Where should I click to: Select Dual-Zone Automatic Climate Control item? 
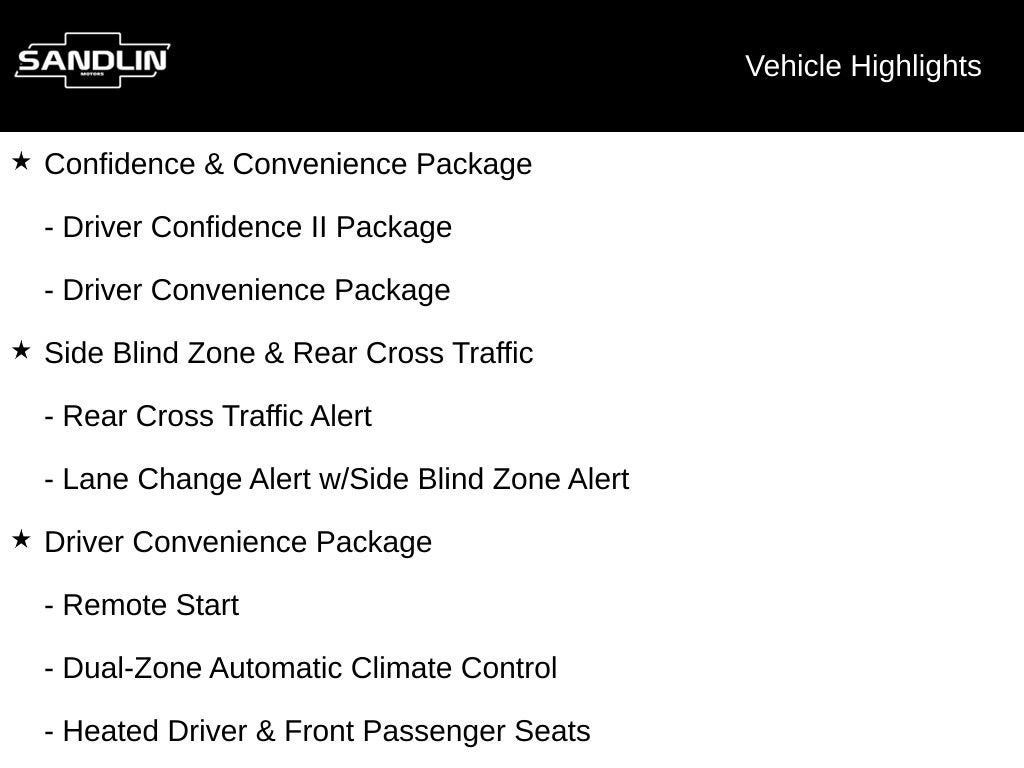pos(309,668)
